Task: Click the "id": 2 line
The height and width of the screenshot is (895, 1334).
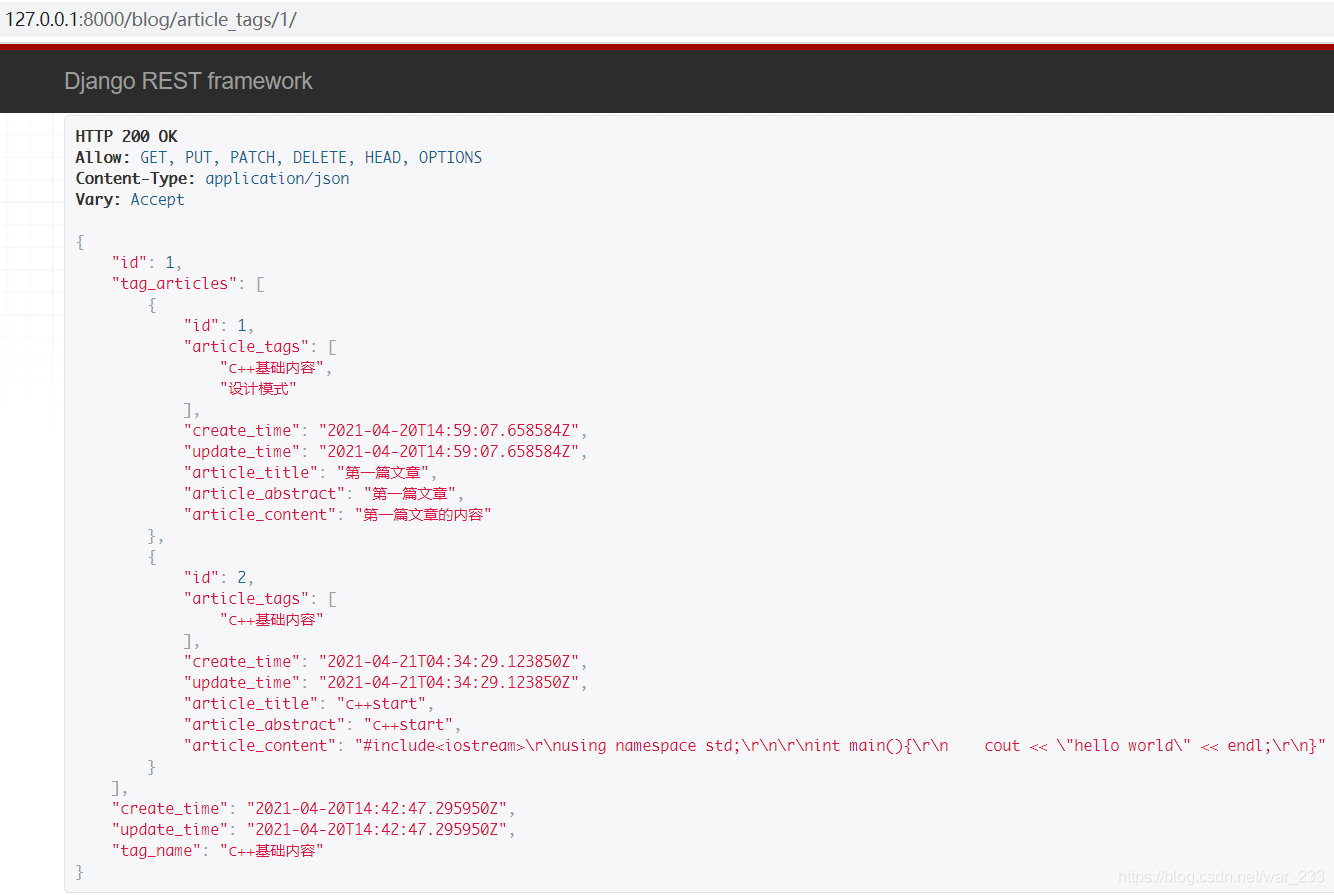Action: [x=218, y=577]
